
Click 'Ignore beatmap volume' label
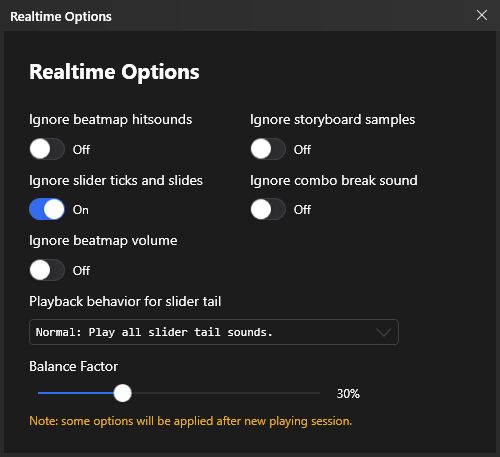coord(103,241)
